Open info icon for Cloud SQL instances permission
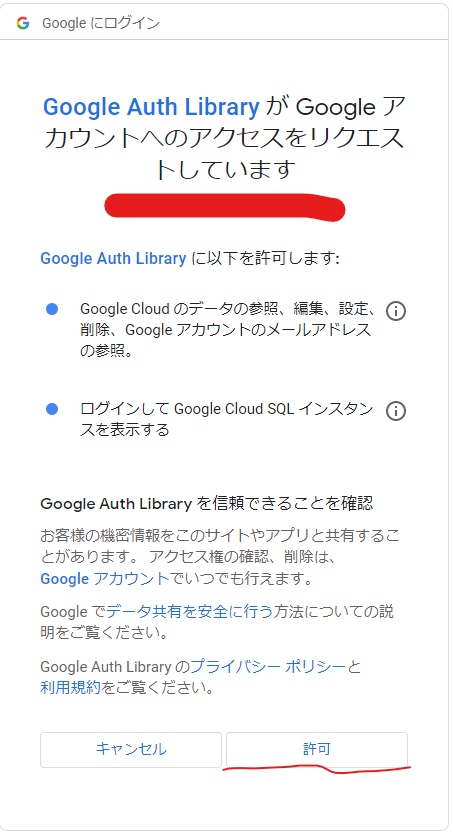453x833 pixels. pyautogui.click(x=396, y=411)
